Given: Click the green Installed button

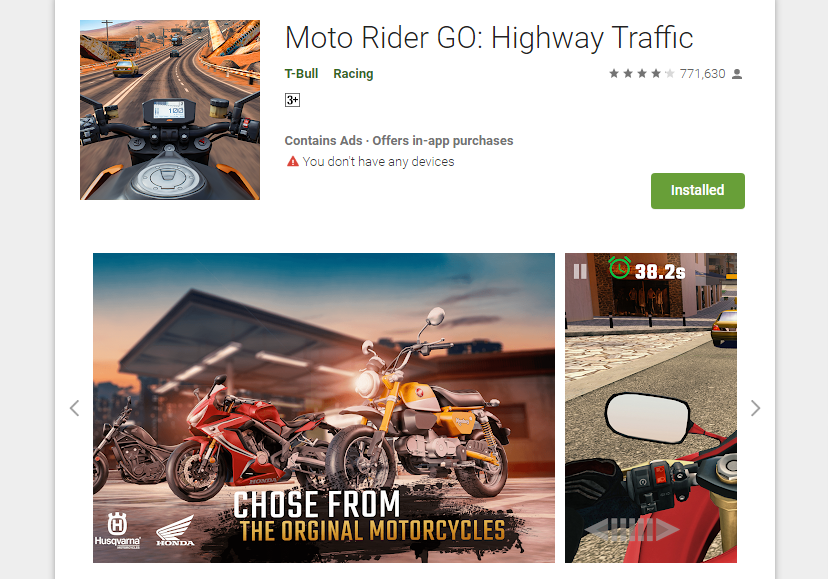Looking at the screenshot, I should tap(698, 191).
